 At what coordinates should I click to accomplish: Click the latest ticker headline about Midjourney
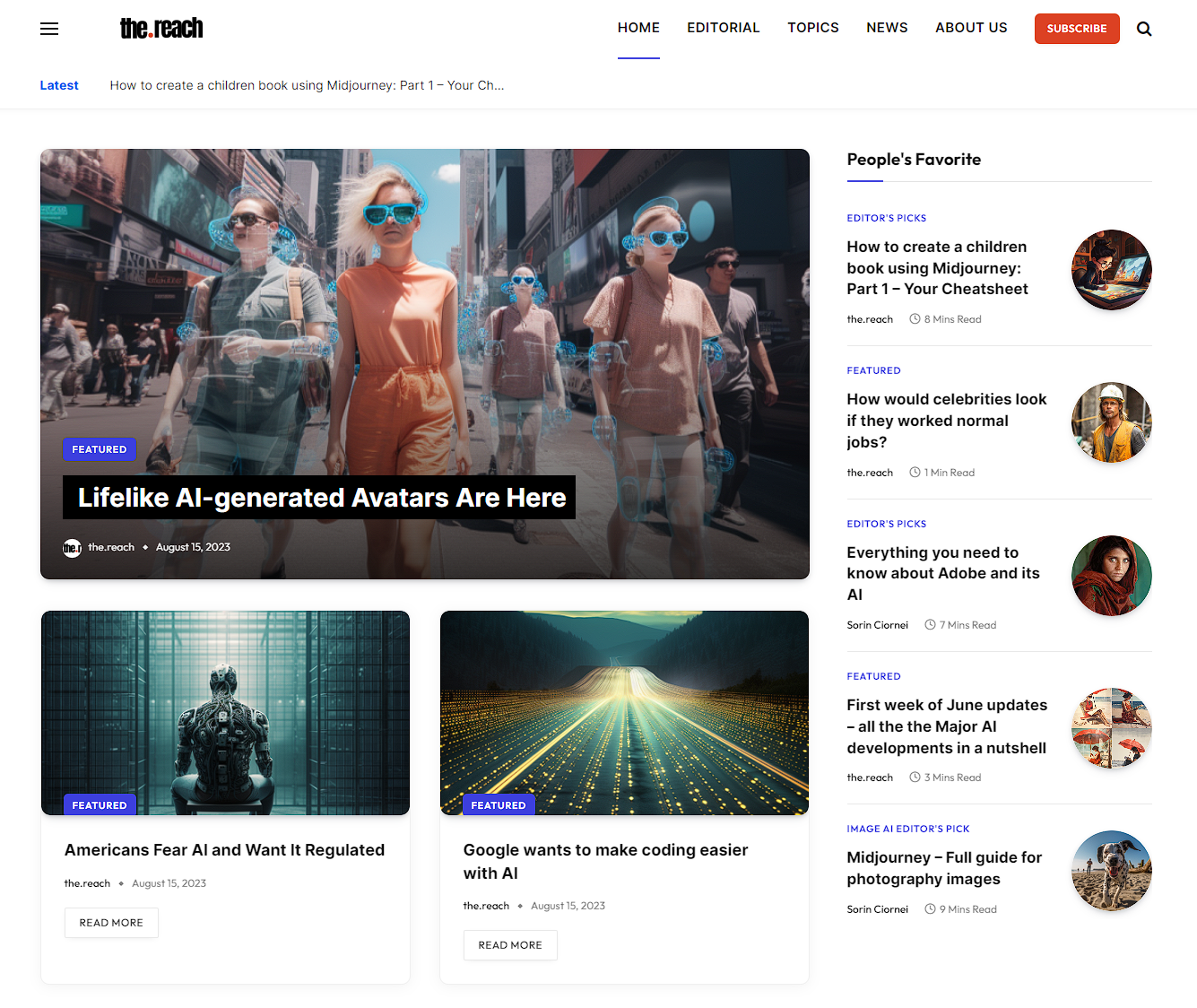pyautogui.click(x=307, y=85)
